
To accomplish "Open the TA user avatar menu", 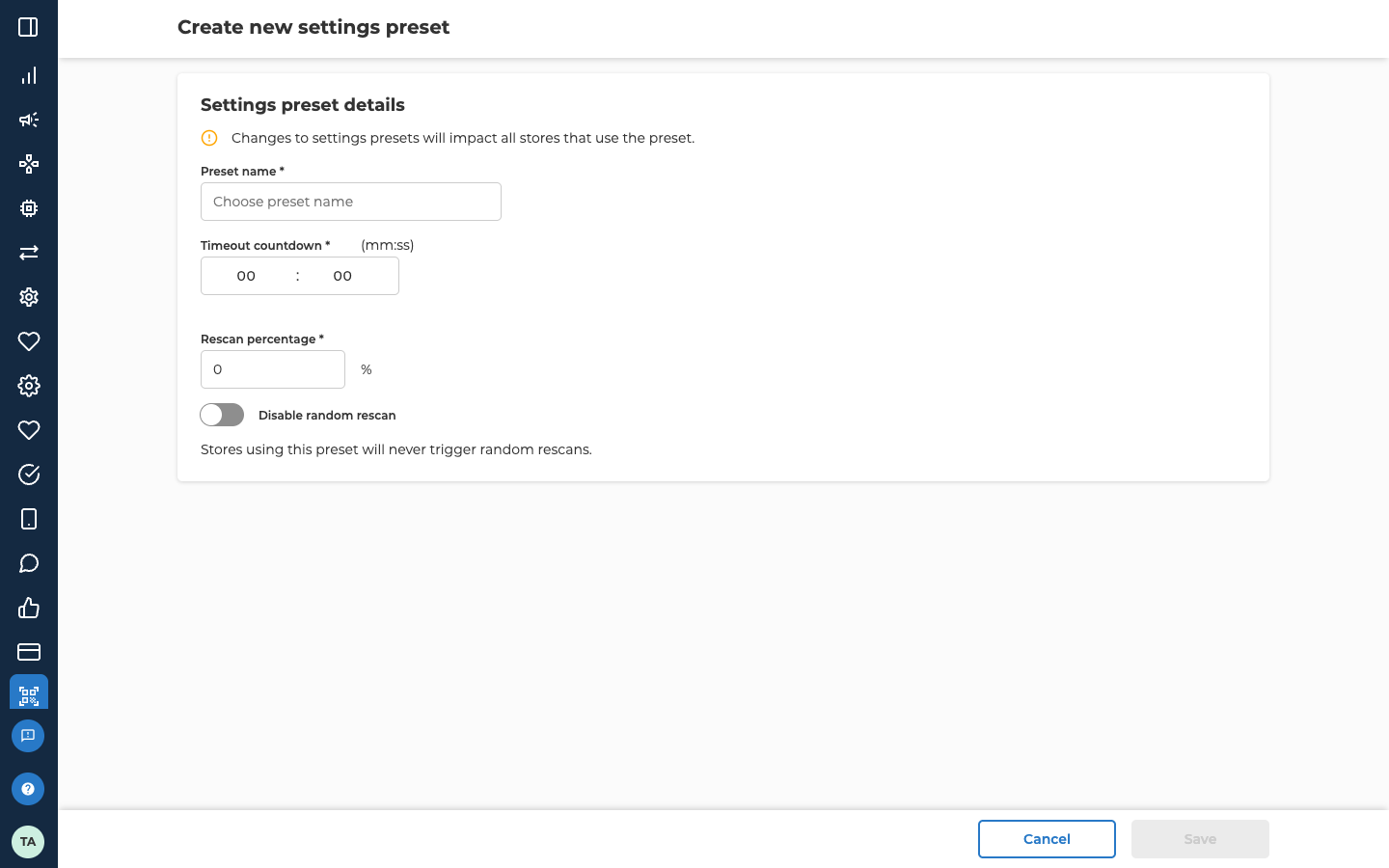I will (x=28, y=842).
